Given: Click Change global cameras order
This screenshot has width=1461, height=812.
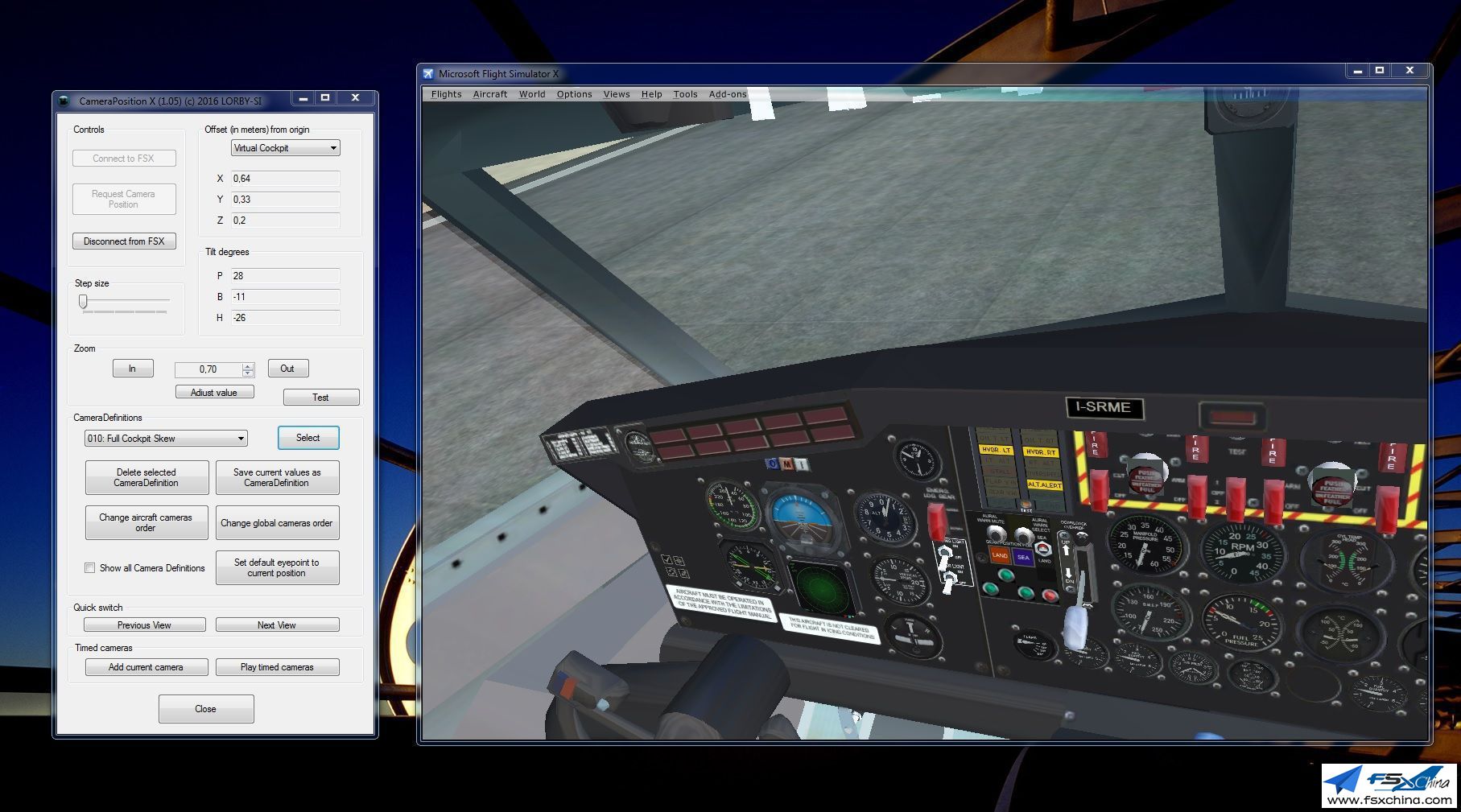Looking at the screenshot, I should [277, 523].
